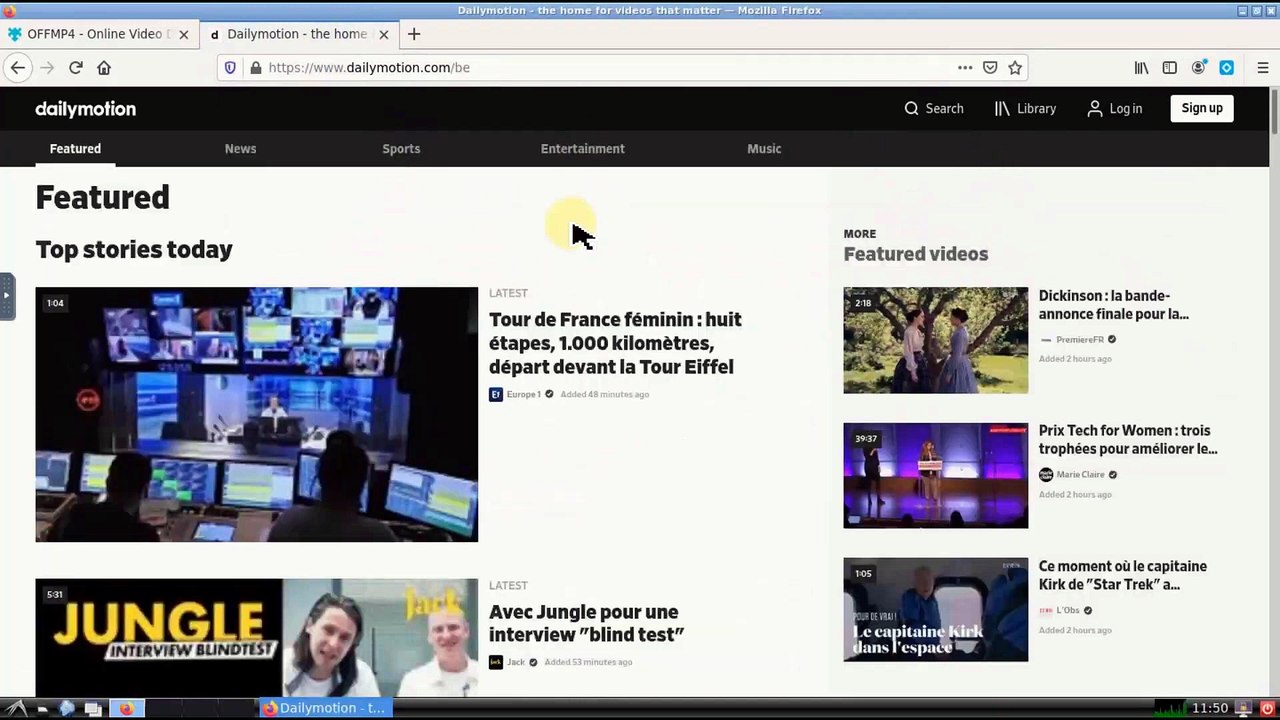Open Tour de France féminin headline link
This screenshot has width=1280, height=720.
click(x=615, y=343)
